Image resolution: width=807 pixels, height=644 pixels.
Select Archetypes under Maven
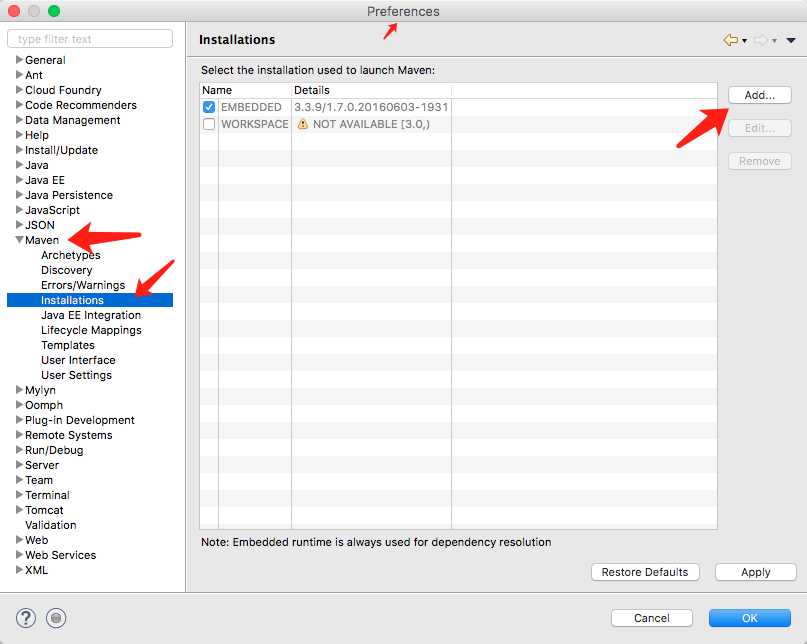[x=71, y=255]
